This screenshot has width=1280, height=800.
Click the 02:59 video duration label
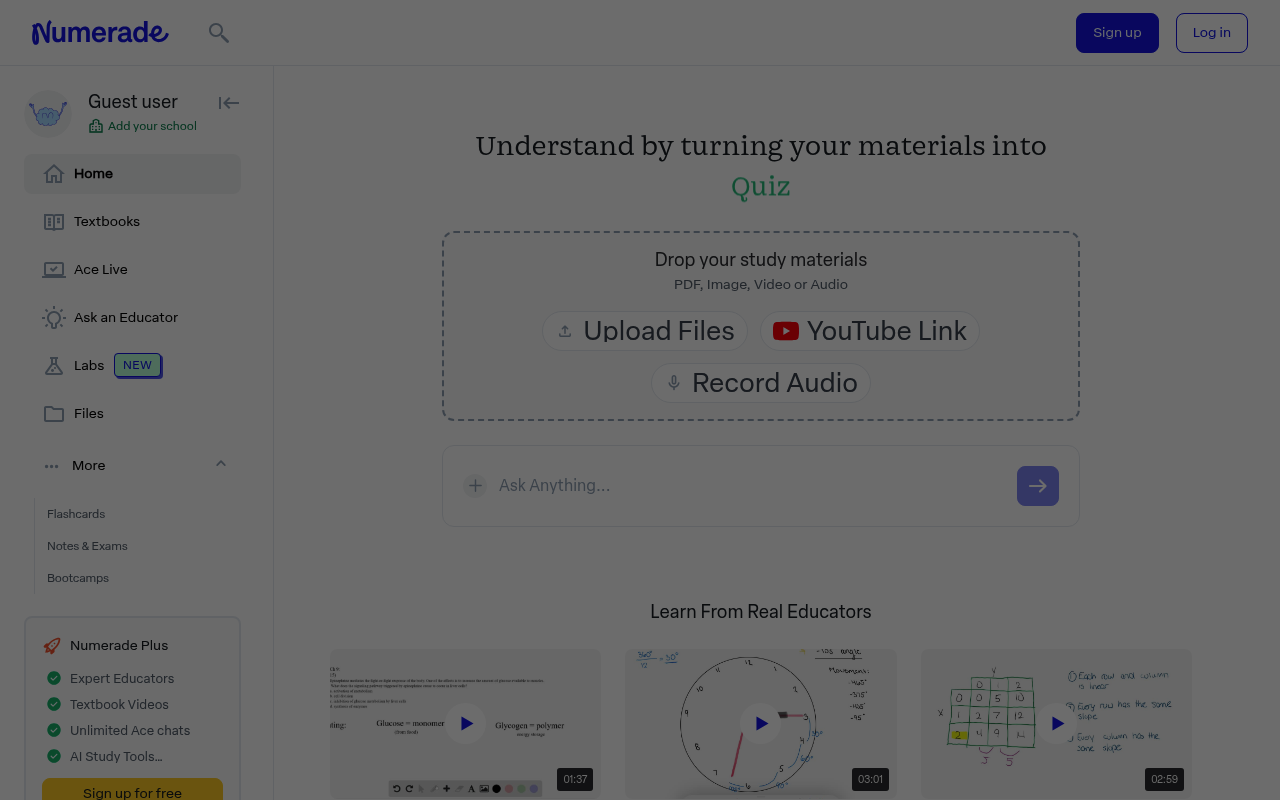coord(1165,779)
